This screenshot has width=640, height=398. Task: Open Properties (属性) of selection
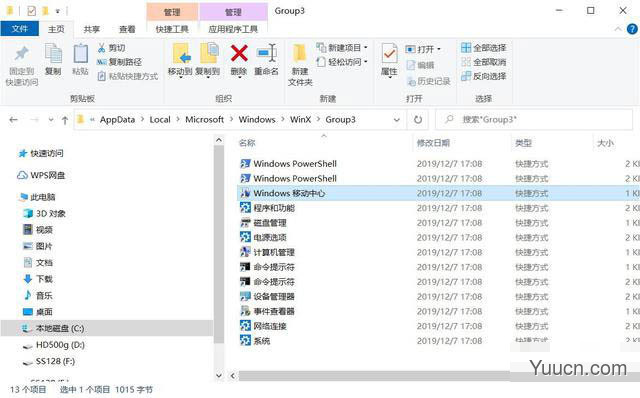[389, 60]
